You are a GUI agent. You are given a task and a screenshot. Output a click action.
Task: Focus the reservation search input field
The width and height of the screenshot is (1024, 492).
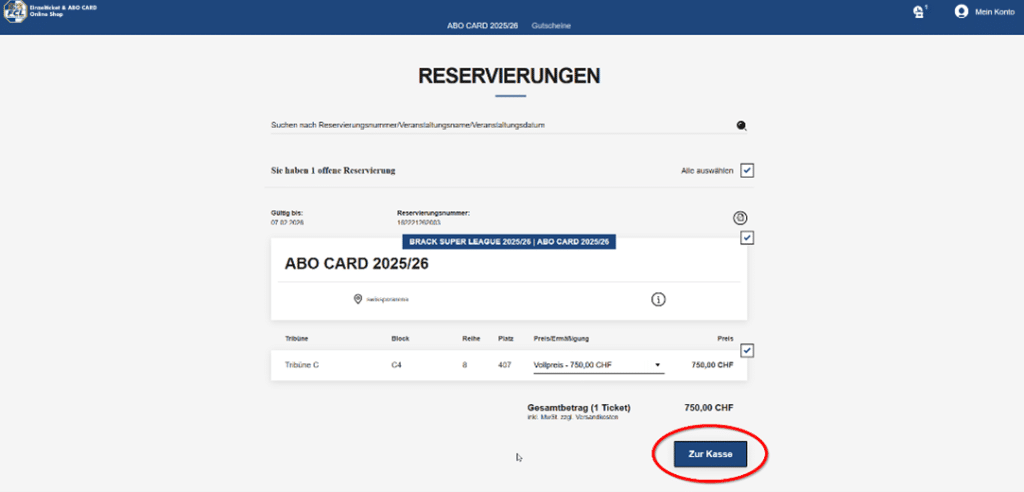[x=500, y=125]
